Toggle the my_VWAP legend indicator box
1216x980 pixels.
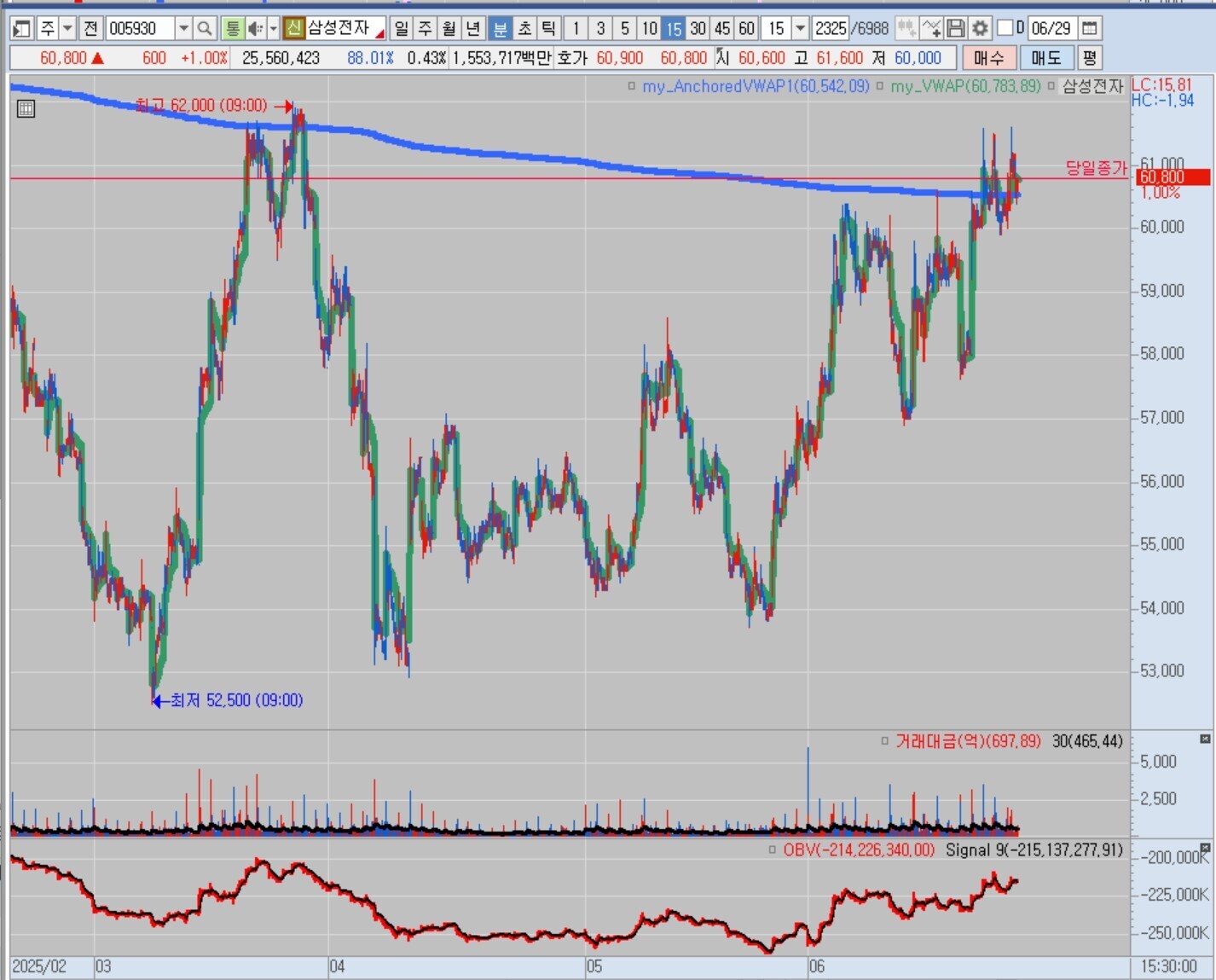tap(880, 86)
